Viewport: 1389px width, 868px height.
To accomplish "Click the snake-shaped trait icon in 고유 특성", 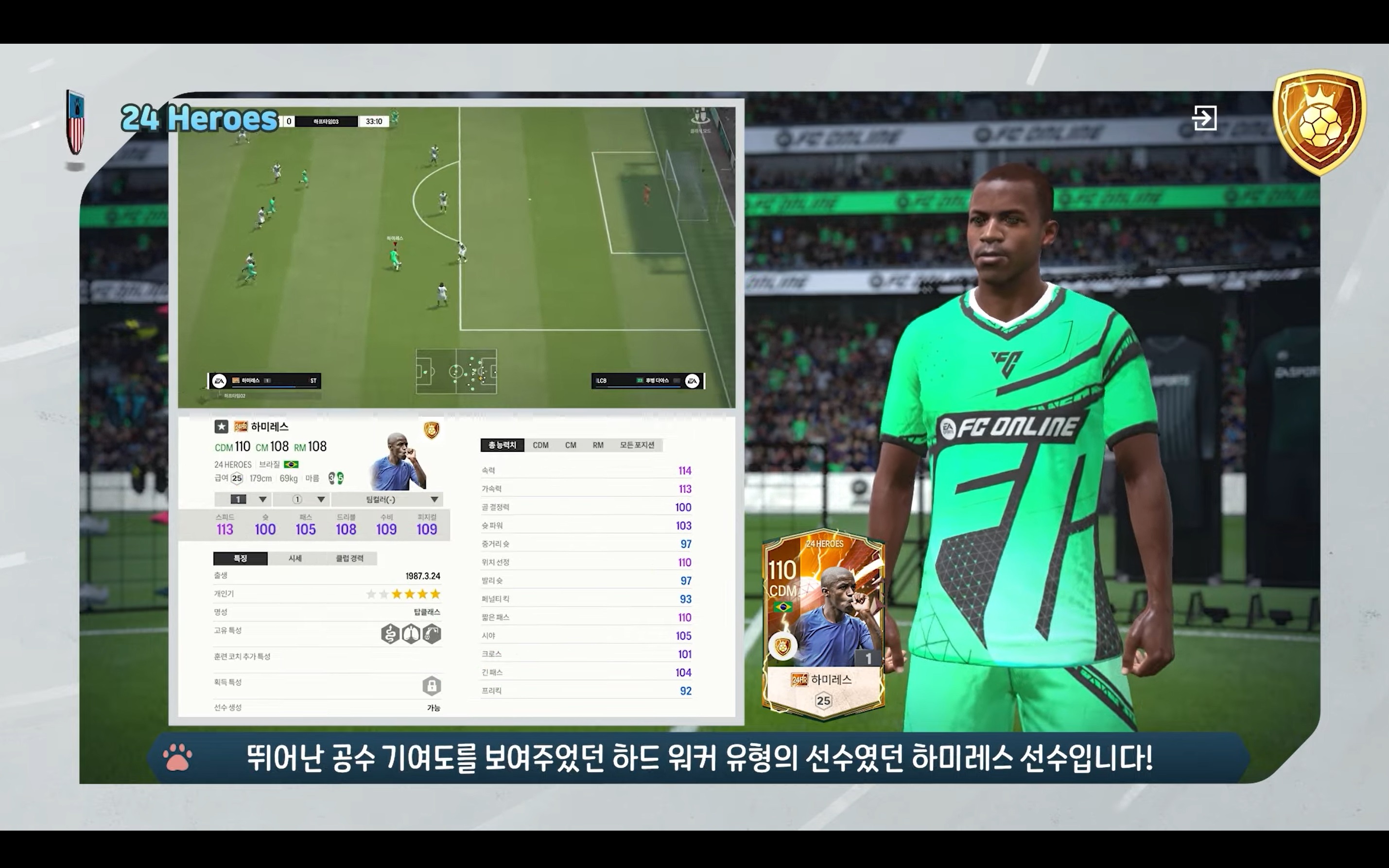I will 390,634.
